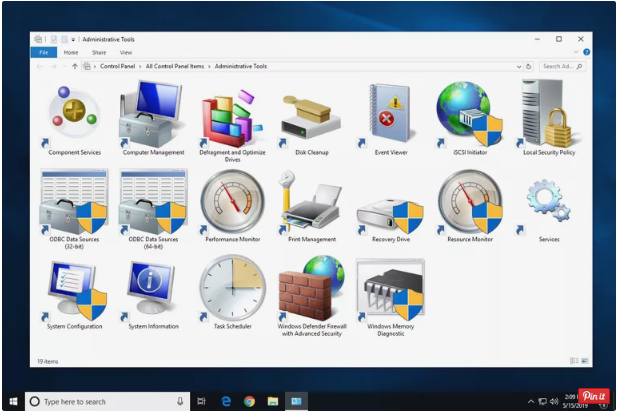Click All Control Panel Items breadcrumb
Viewport: 621px width, 413px height.
pos(175,66)
